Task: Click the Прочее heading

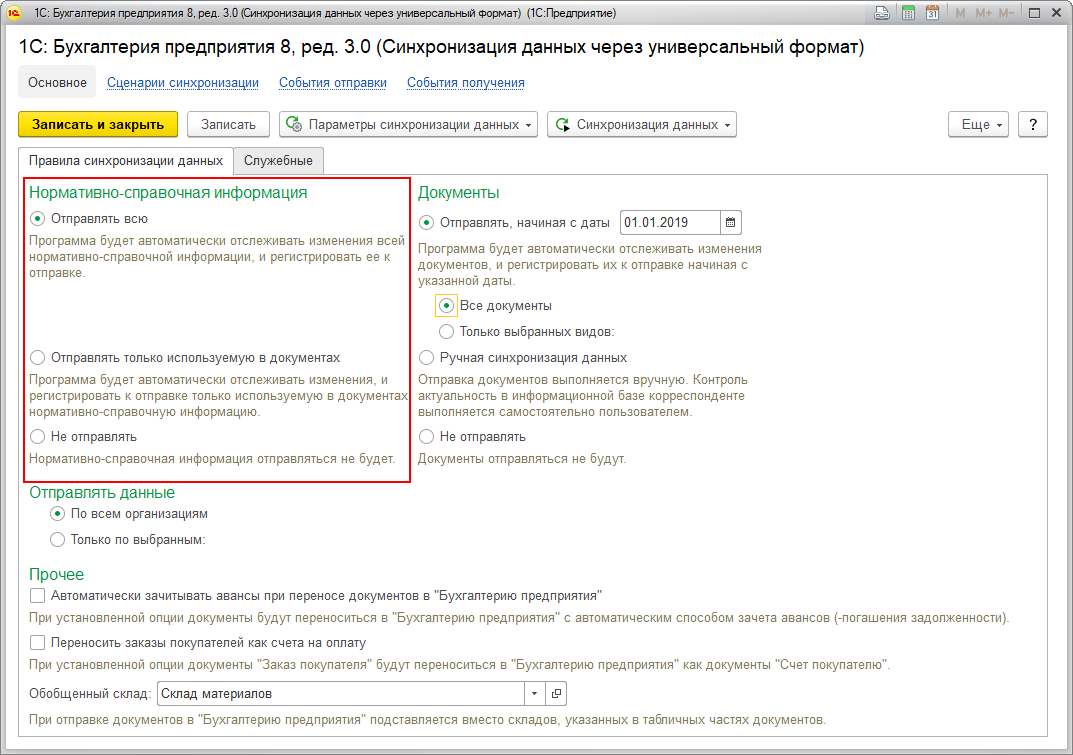Action: point(56,574)
